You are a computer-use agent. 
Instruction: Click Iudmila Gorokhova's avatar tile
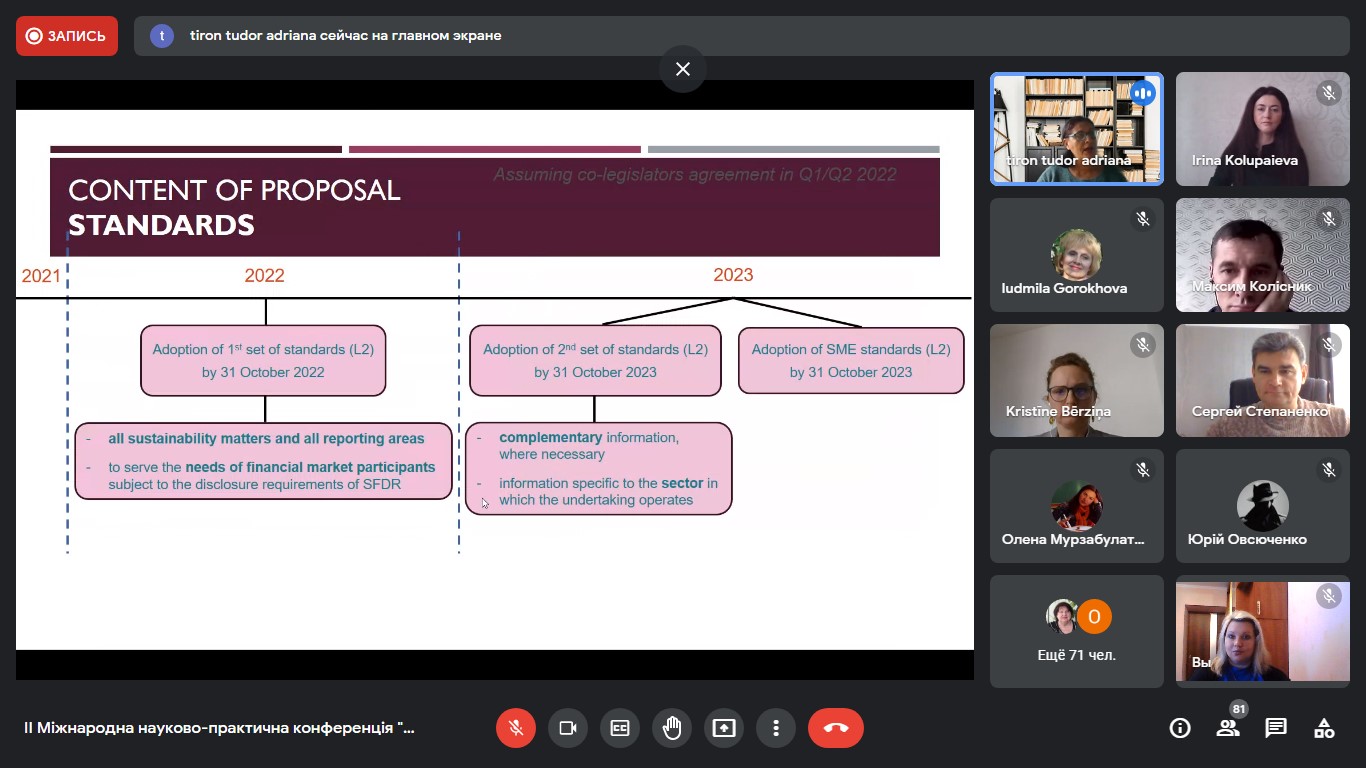tap(1077, 255)
